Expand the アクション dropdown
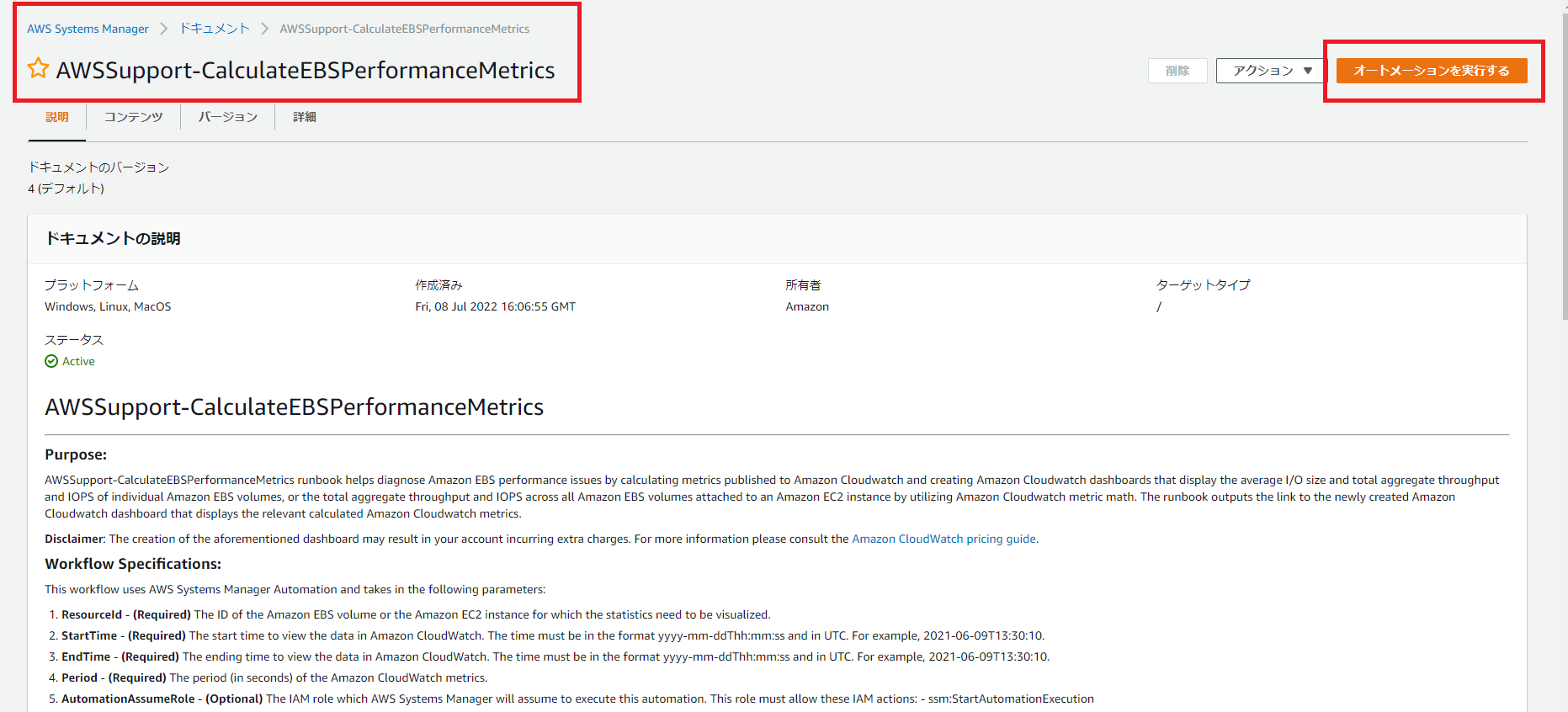Image resolution: width=1568 pixels, height=712 pixels. pyautogui.click(x=1271, y=71)
